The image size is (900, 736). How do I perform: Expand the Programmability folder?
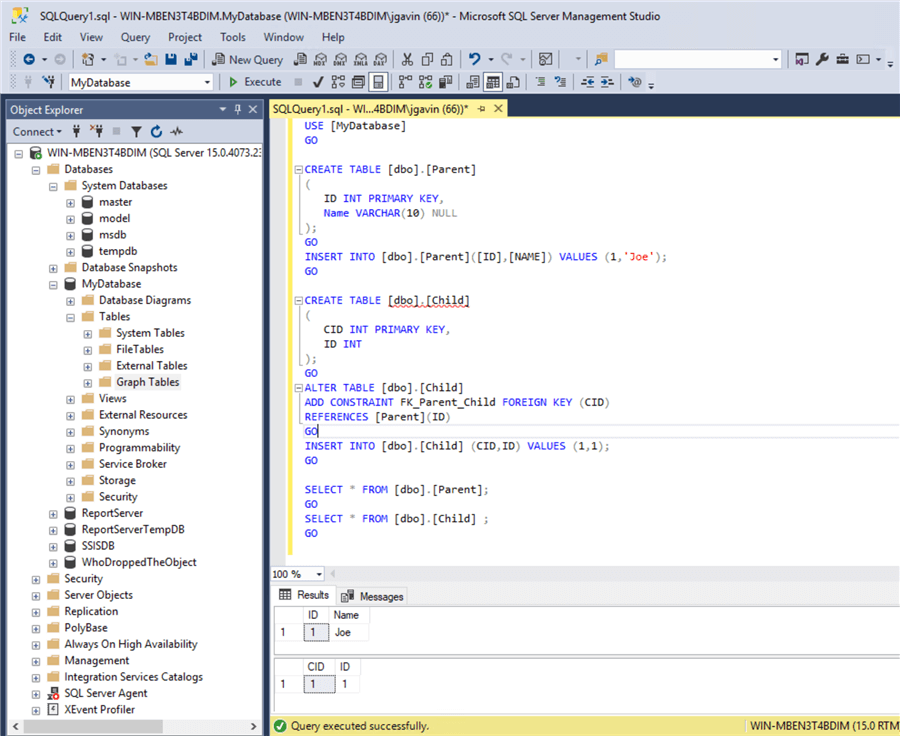[70, 448]
